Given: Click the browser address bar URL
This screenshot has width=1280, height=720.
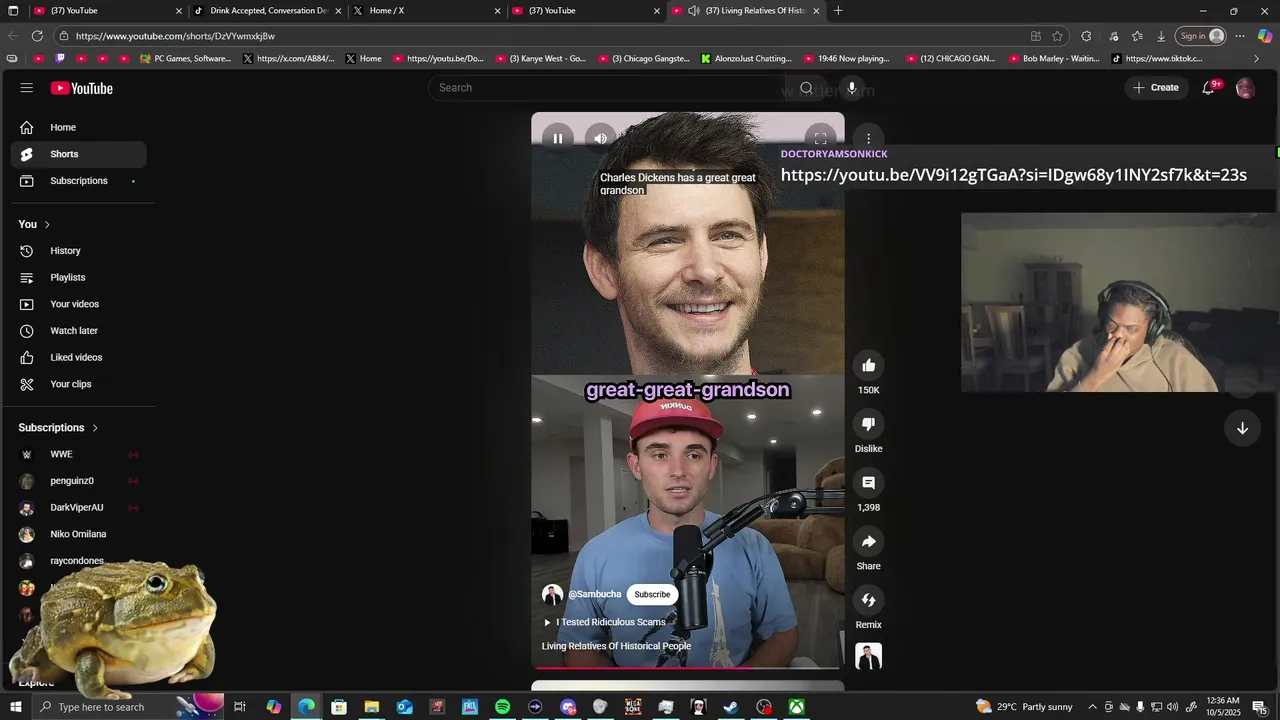Looking at the screenshot, I should pos(175,36).
